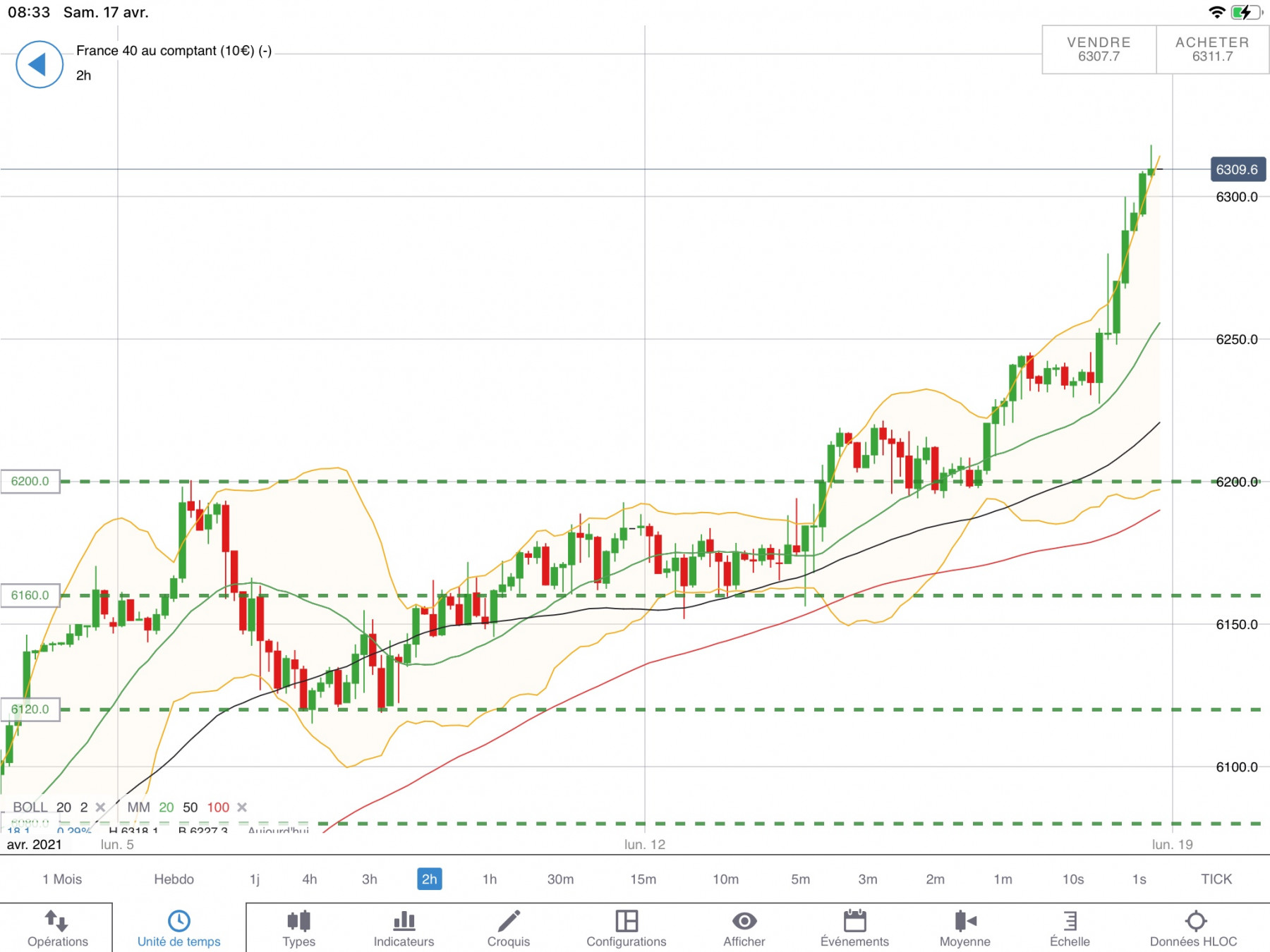Screen dimensions: 1270x952
Task: Open the Événements calendar icon
Action: point(854,920)
